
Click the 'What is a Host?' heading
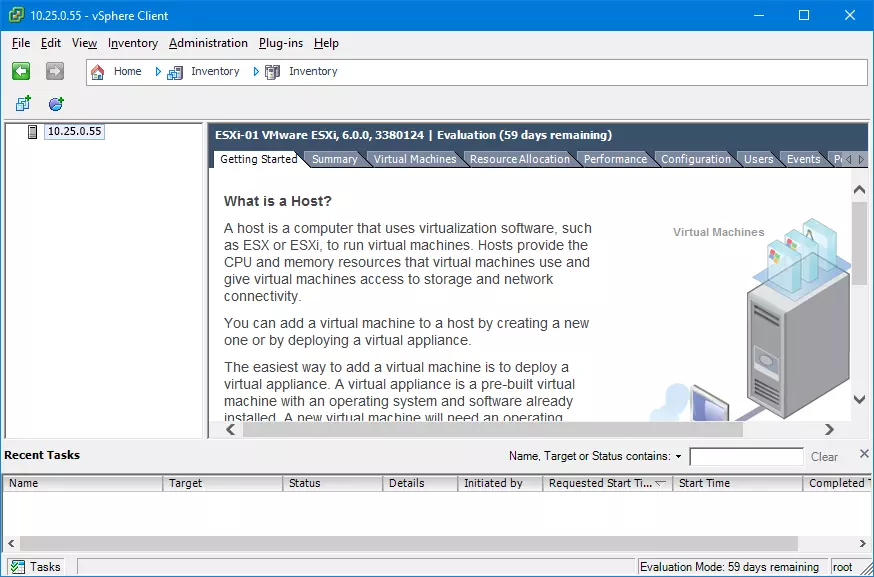click(278, 201)
